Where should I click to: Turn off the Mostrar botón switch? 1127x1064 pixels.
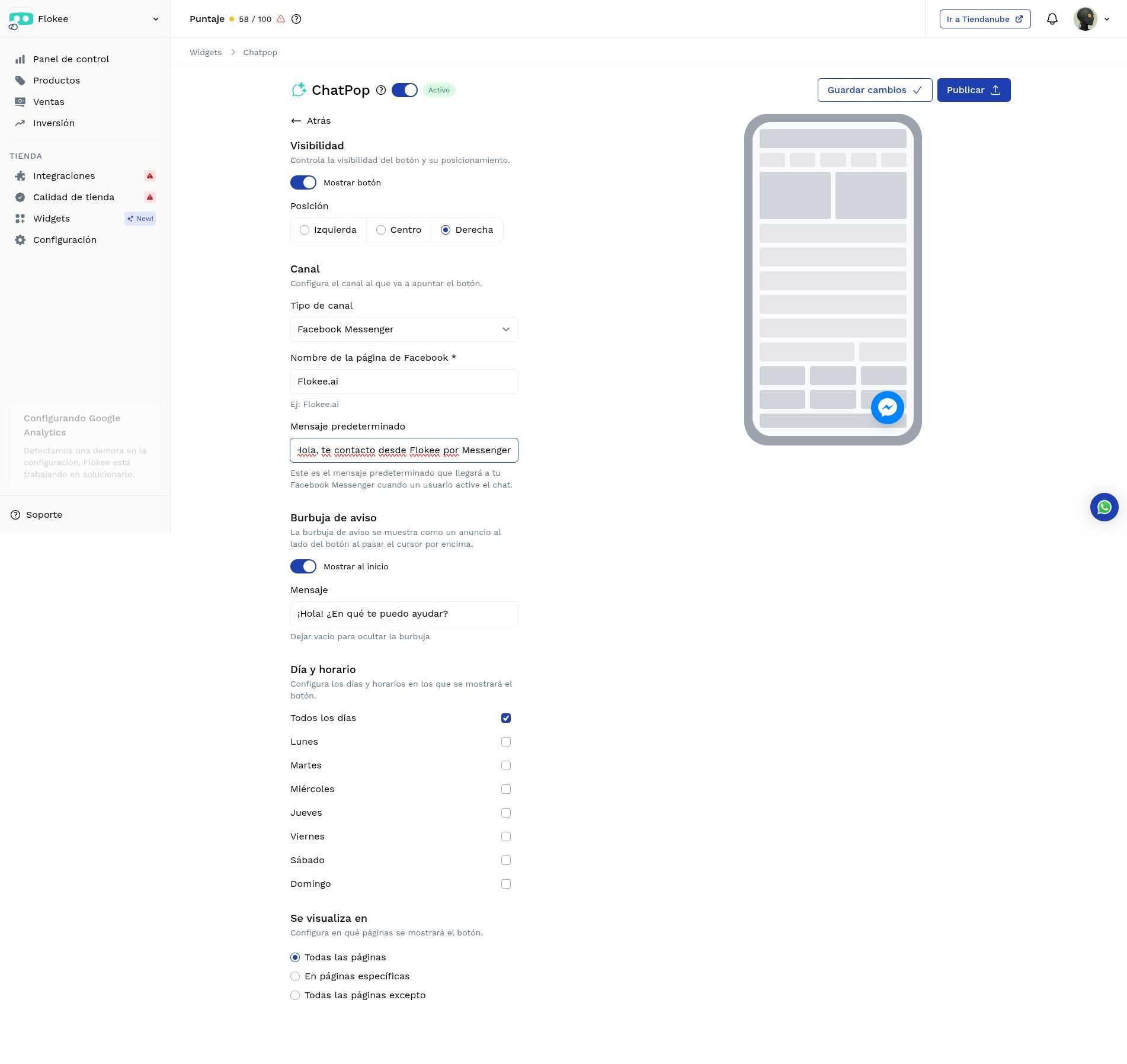point(303,182)
